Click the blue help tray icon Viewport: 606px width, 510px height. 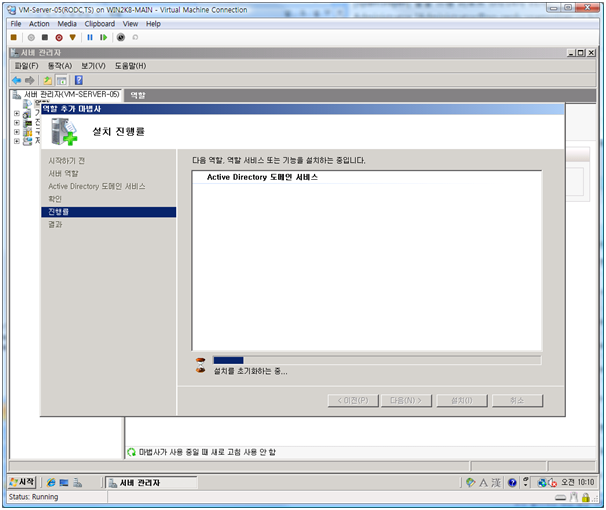click(512, 483)
